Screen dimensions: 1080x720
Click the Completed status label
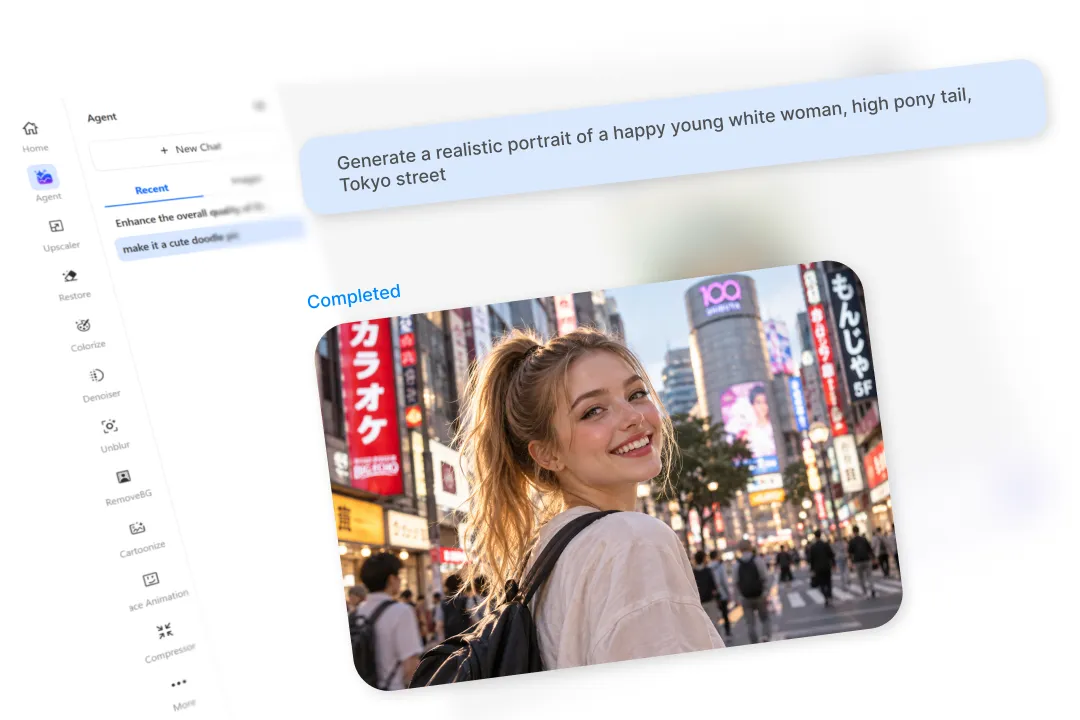[x=353, y=296]
